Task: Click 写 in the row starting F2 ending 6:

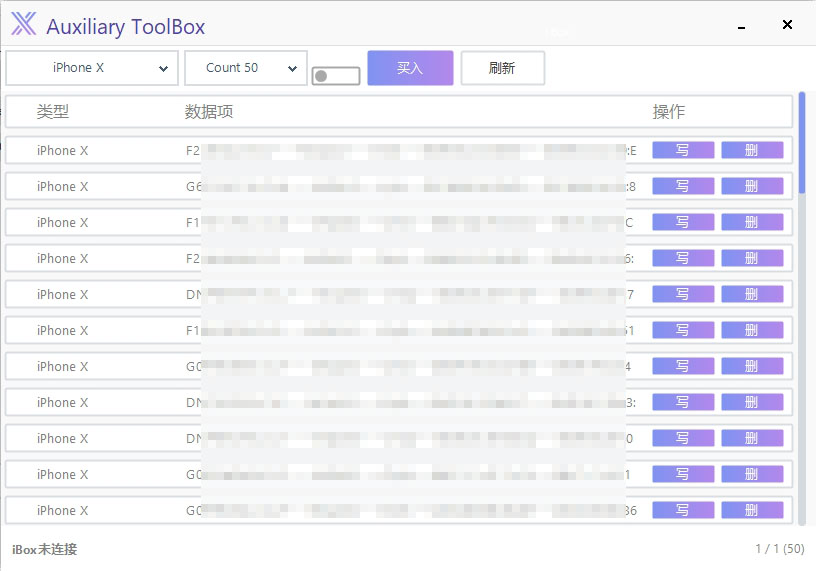Action: (683, 258)
